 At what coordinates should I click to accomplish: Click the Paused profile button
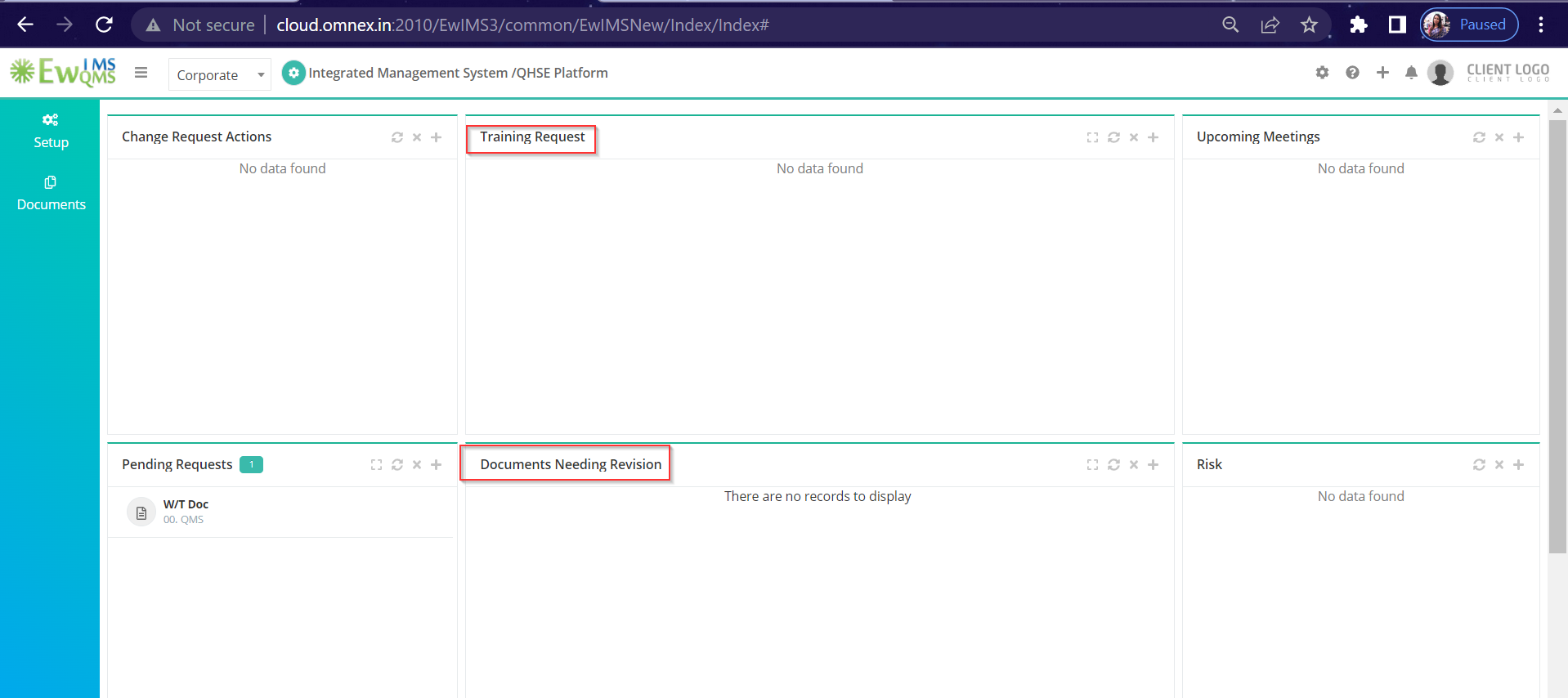coord(1469,25)
